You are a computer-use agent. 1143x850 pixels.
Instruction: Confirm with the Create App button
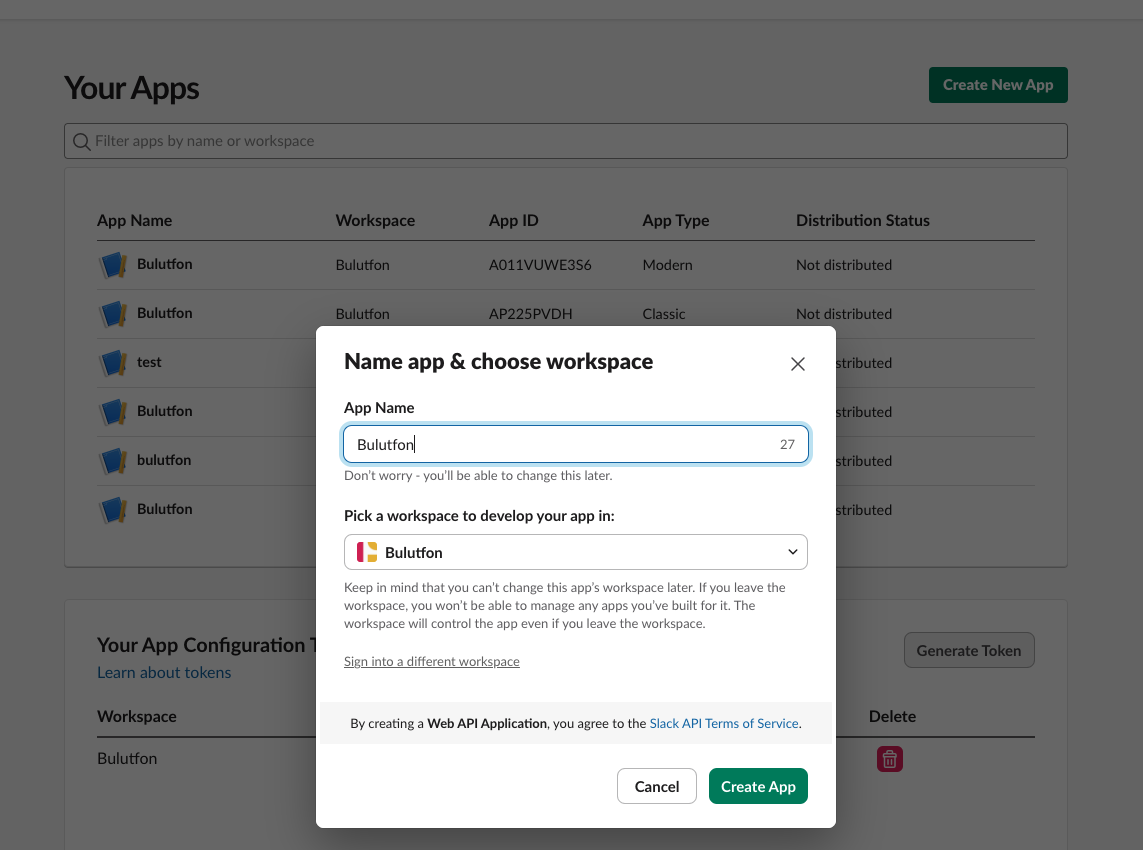pyautogui.click(x=758, y=786)
